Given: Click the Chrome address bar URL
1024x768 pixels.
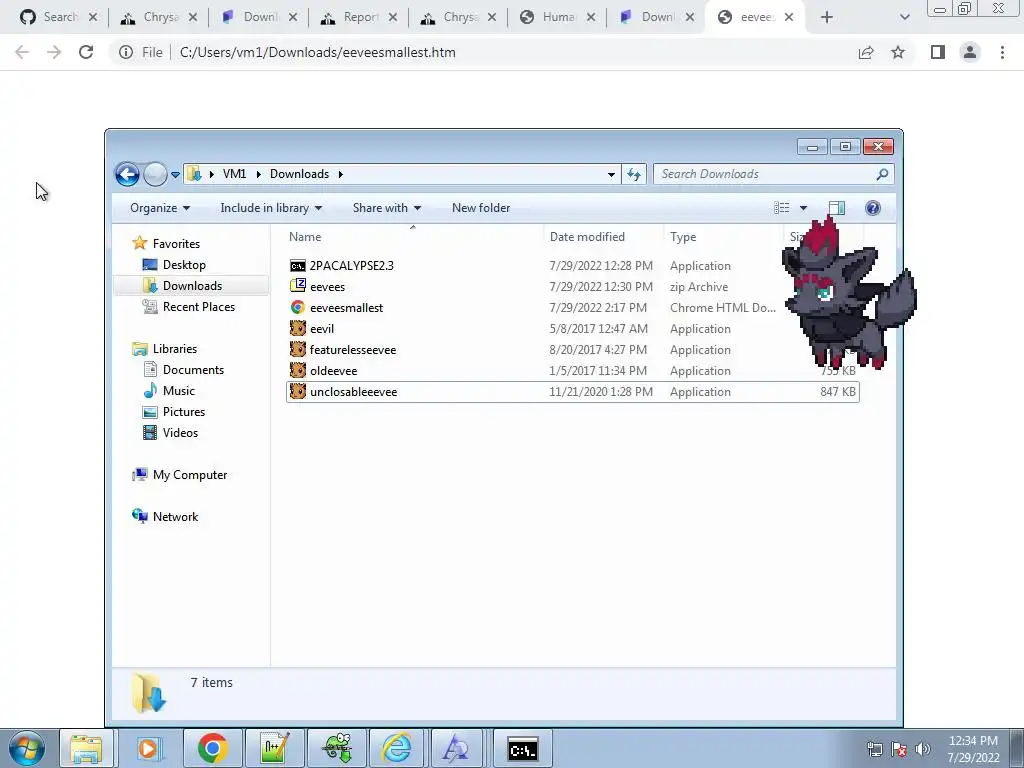Looking at the screenshot, I should pyautogui.click(x=317, y=52).
